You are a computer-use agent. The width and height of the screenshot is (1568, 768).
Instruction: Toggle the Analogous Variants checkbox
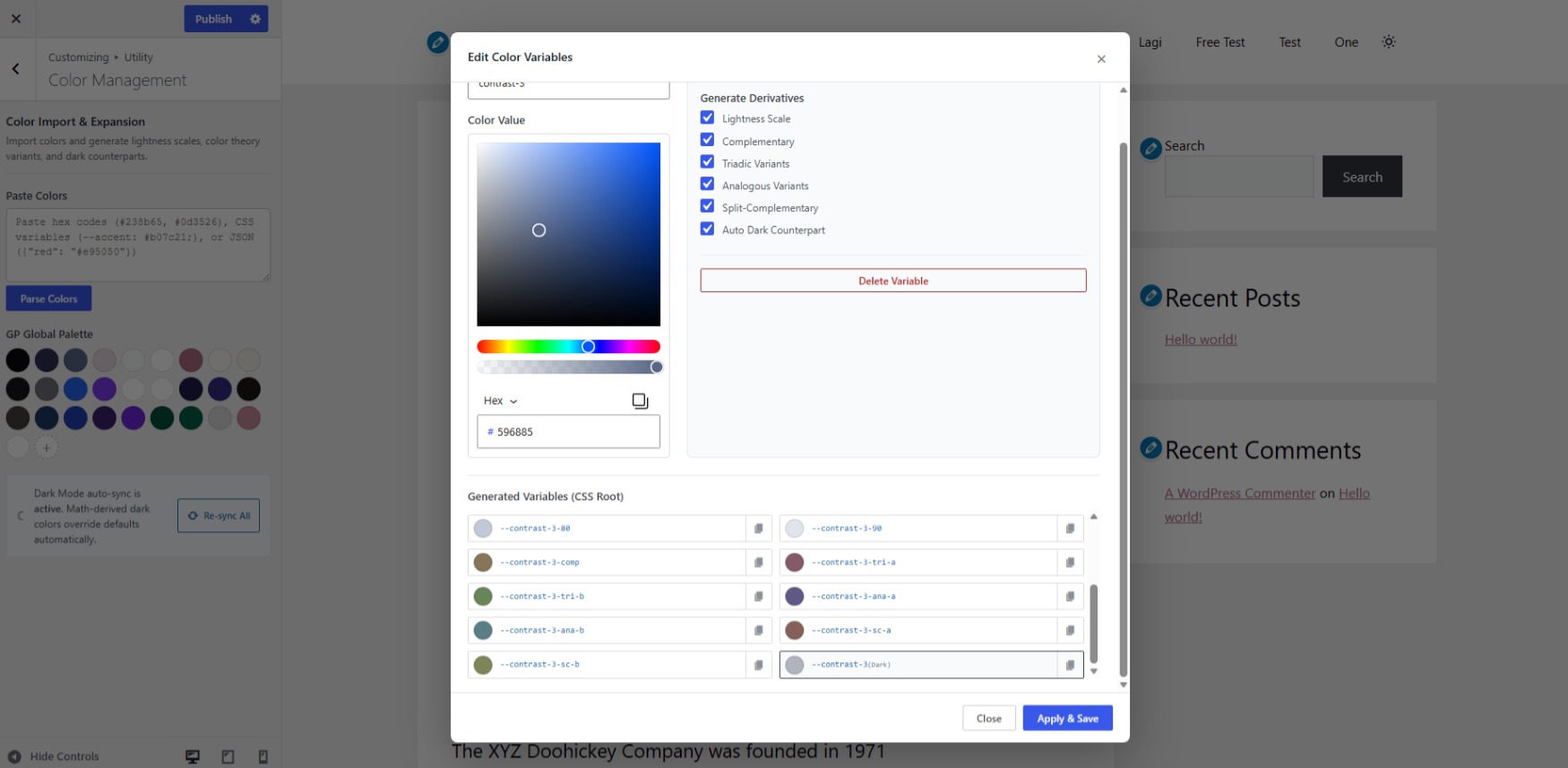tap(707, 184)
